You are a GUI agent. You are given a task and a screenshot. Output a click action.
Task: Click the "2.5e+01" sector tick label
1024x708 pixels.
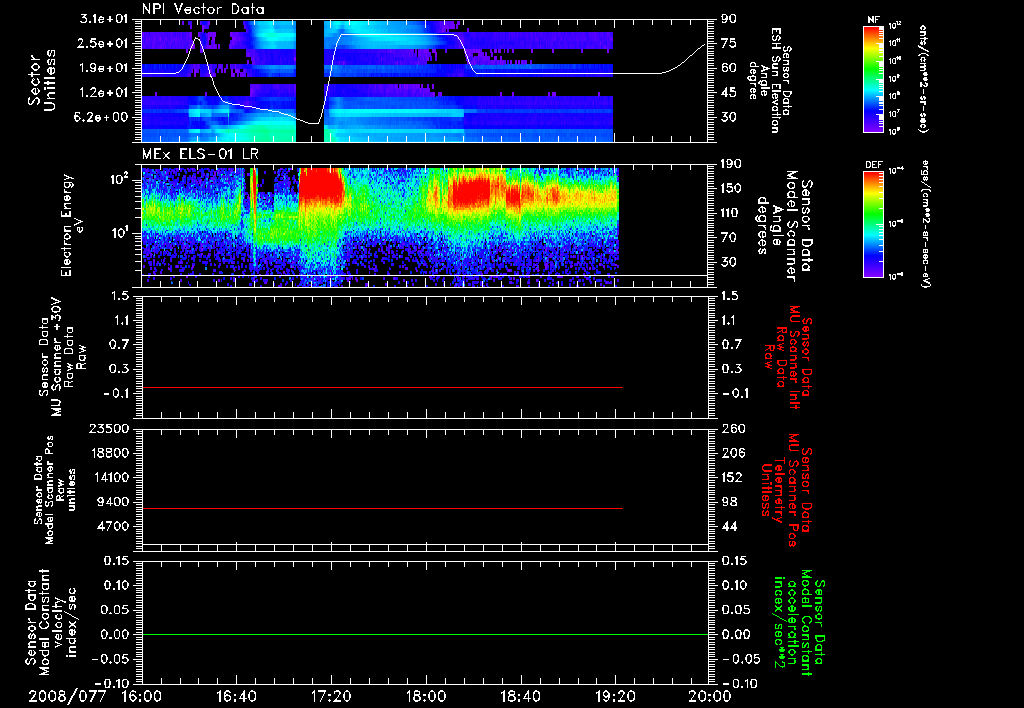coord(104,43)
